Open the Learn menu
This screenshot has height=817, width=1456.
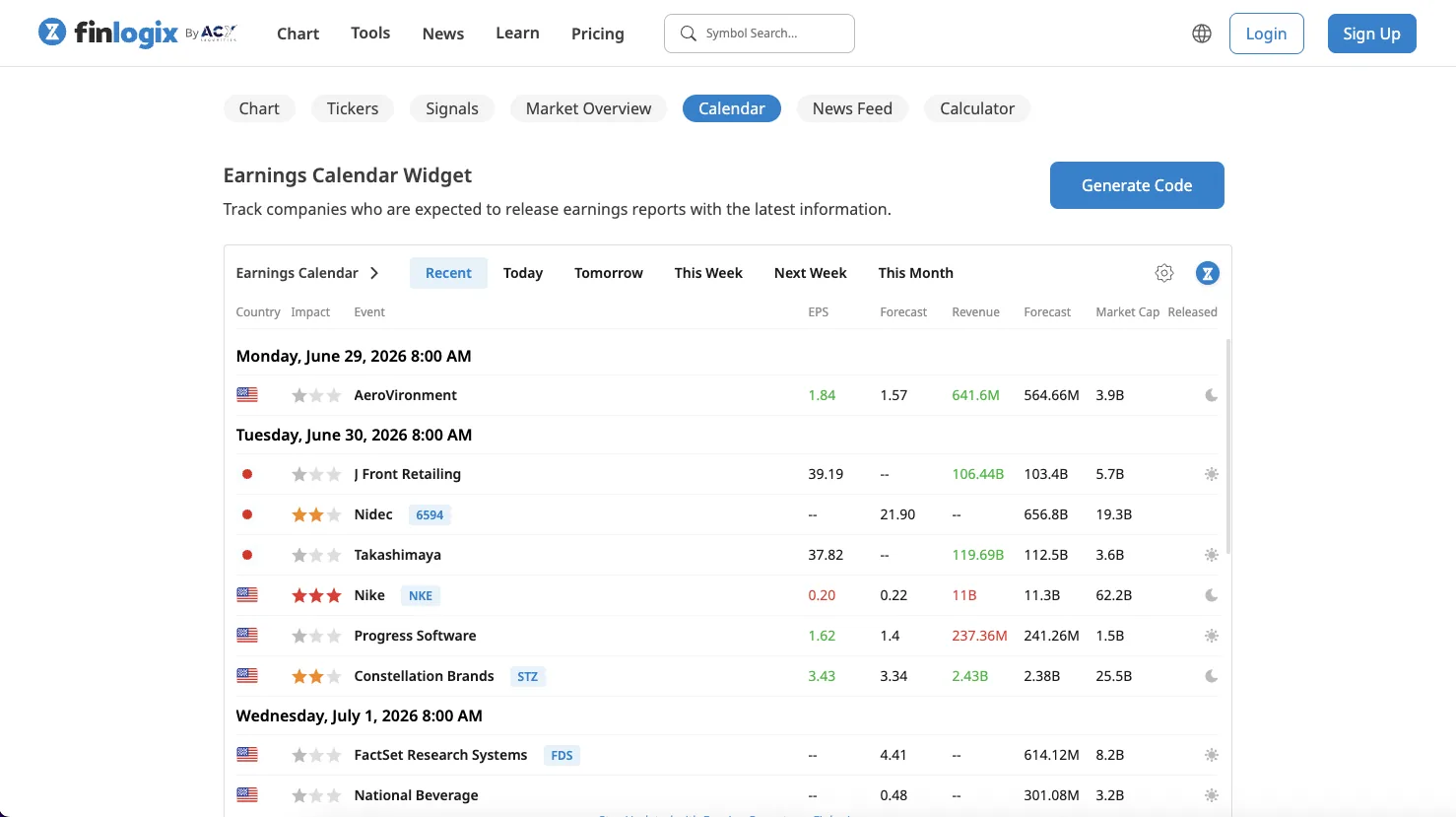point(517,33)
